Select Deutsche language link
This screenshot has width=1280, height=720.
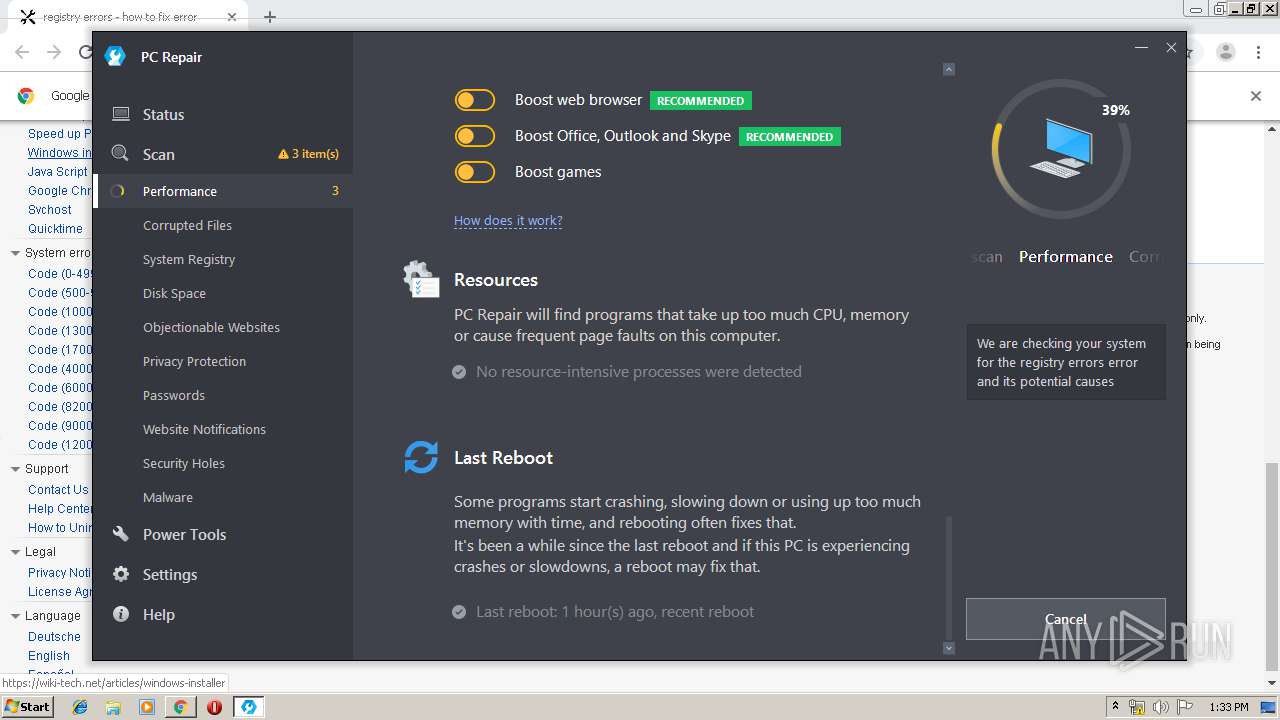tap(54, 637)
